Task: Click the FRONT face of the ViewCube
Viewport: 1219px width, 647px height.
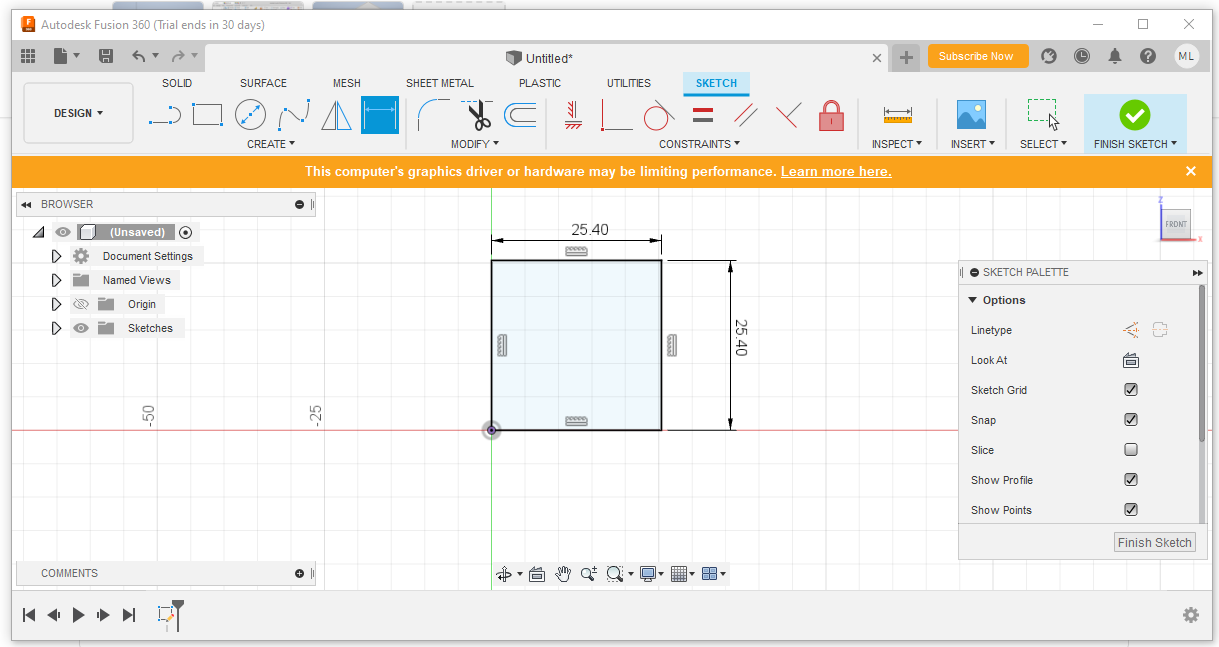Action: click(1176, 224)
